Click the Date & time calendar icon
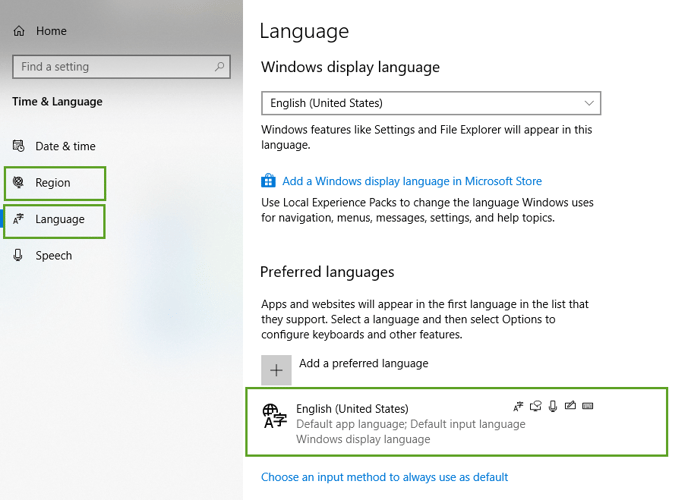 (x=18, y=146)
